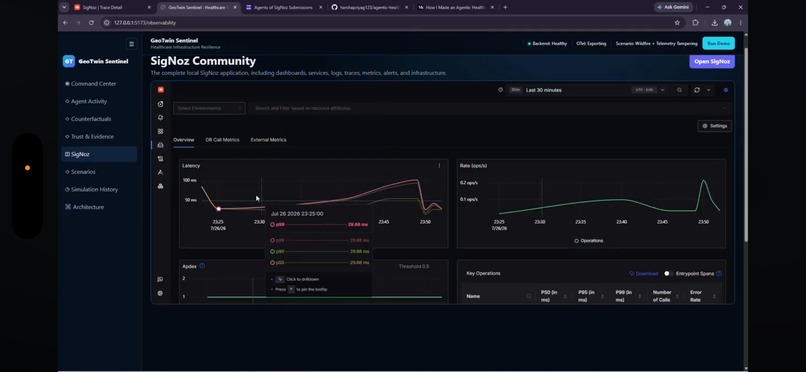Open Architecture in sidebar
The width and height of the screenshot is (806, 372).
point(99,207)
